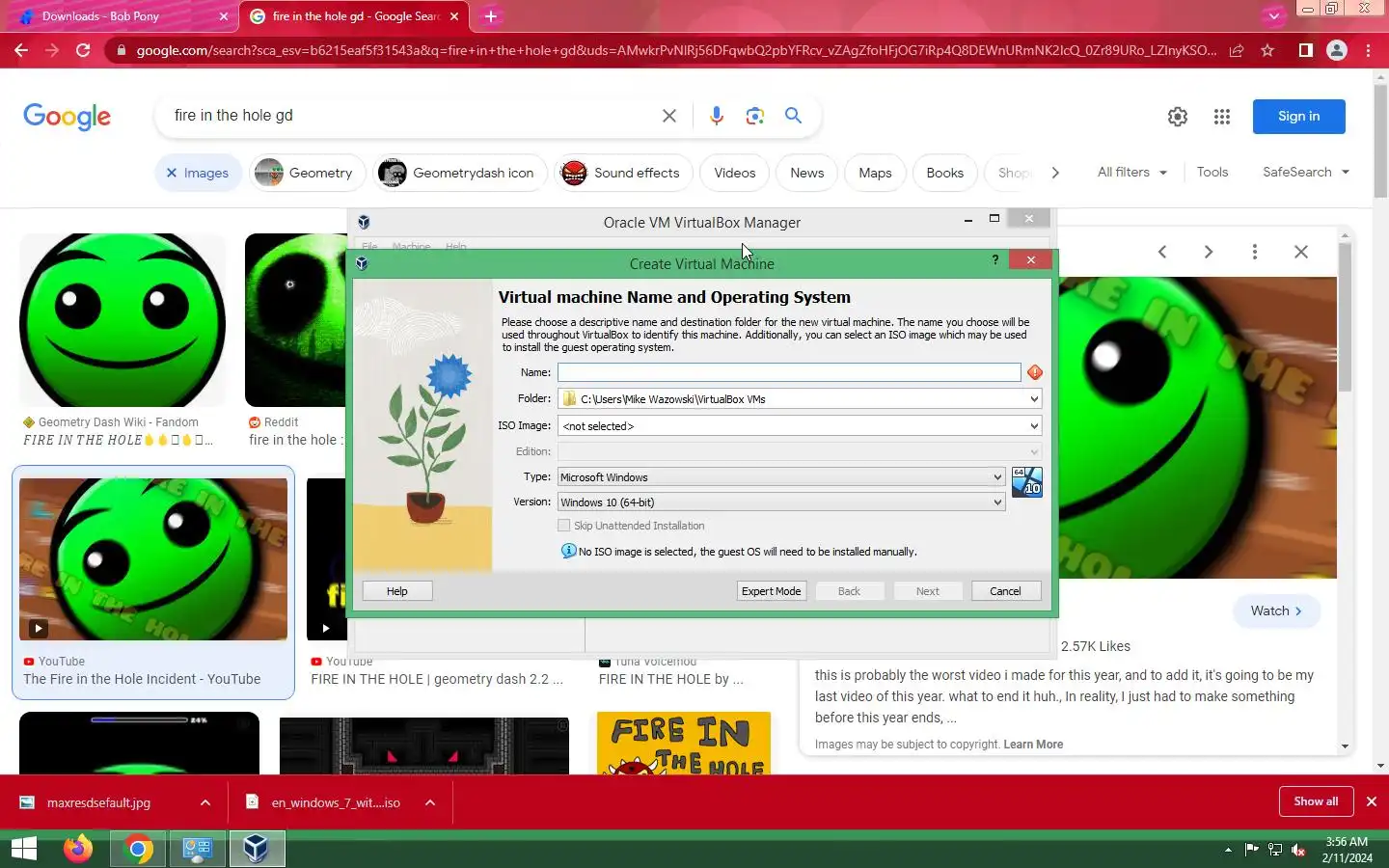The image size is (1389, 868).
Task: Open the Chrome tab search chevron
Action: tap(1273, 15)
